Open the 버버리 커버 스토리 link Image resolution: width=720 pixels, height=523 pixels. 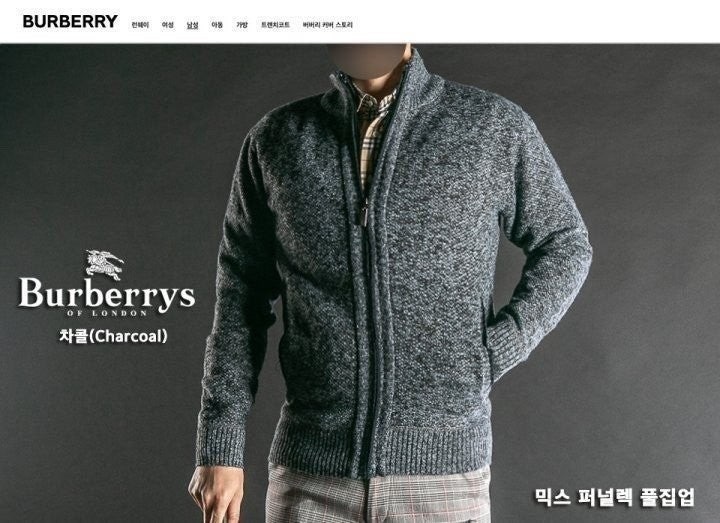(327, 25)
